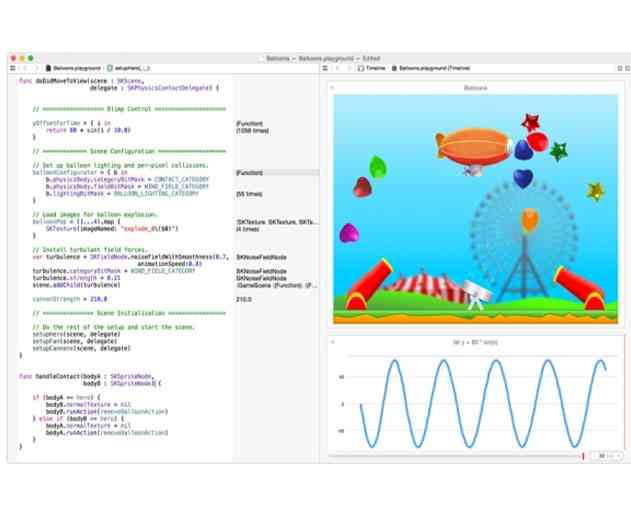Click the 'Balloons' live view title
The height and width of the screenshot is (522, 631).
point(475,88)
